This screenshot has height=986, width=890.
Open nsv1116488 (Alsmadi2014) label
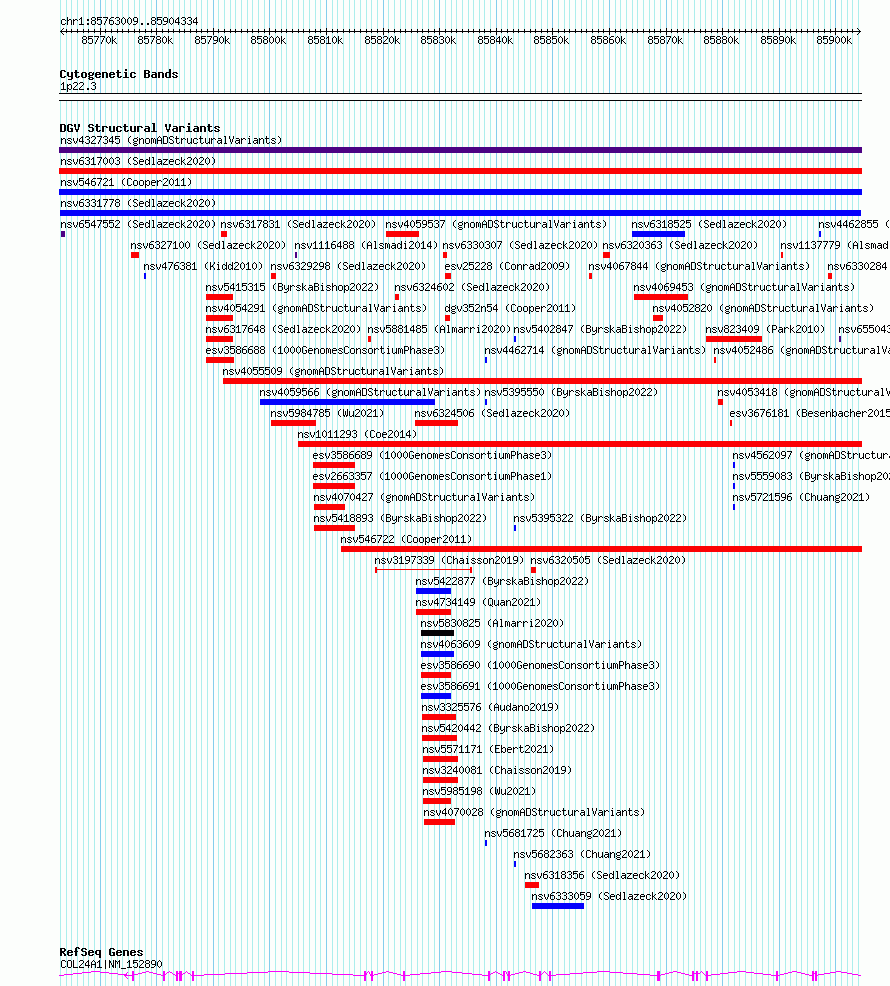(366, 245)
